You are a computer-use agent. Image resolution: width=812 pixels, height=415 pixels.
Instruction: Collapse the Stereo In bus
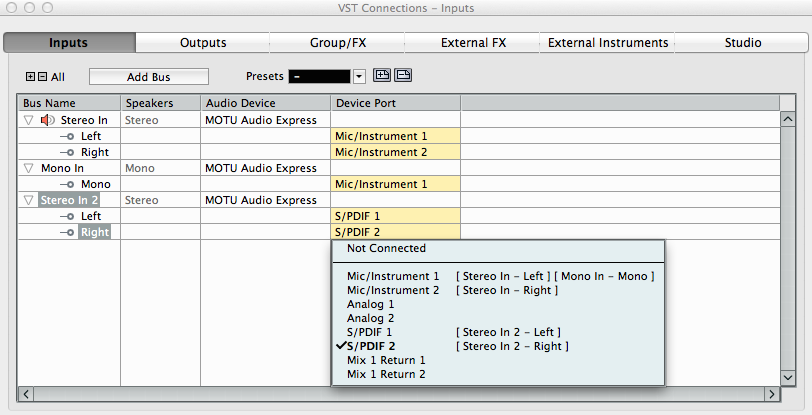[28, 120]
